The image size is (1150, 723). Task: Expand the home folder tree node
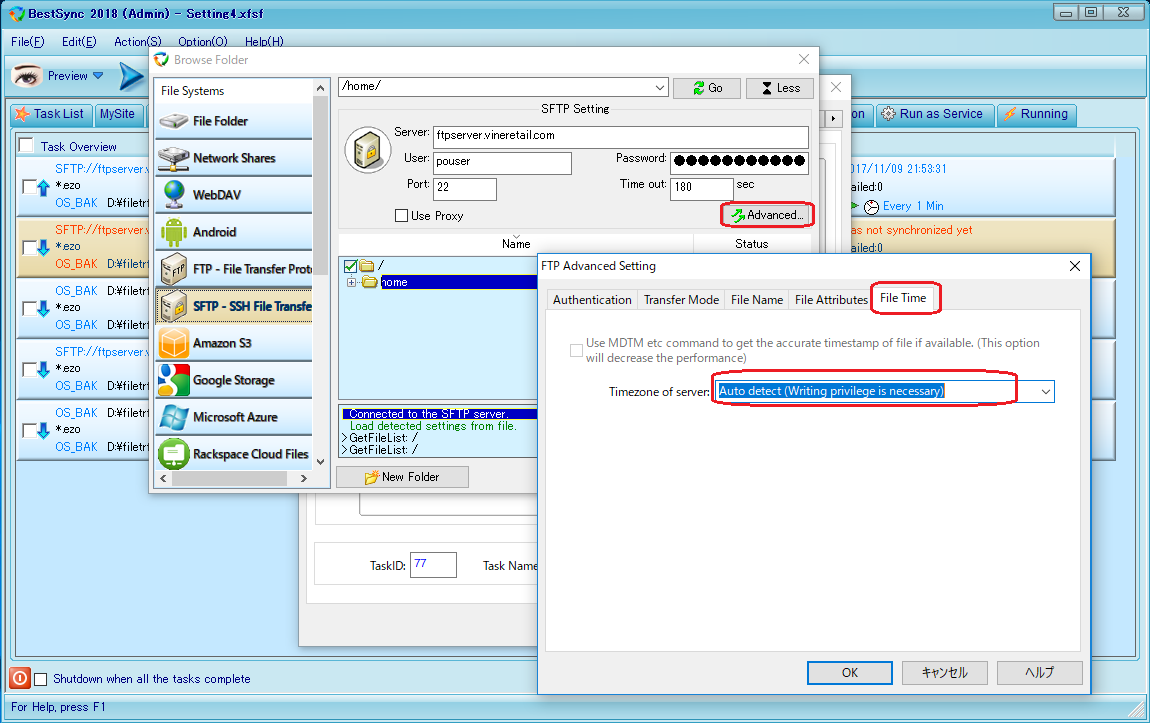click(x=351, y=282)
